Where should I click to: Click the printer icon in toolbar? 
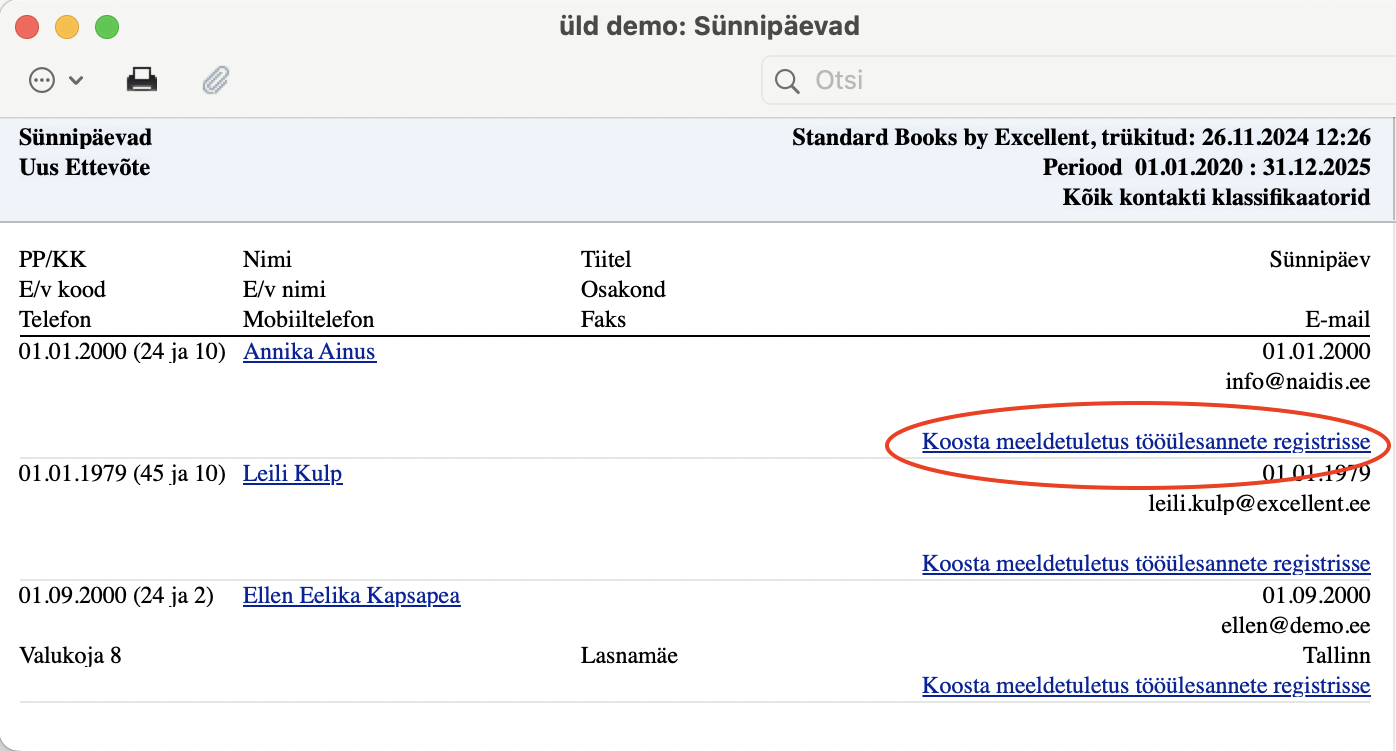(142, 80)
